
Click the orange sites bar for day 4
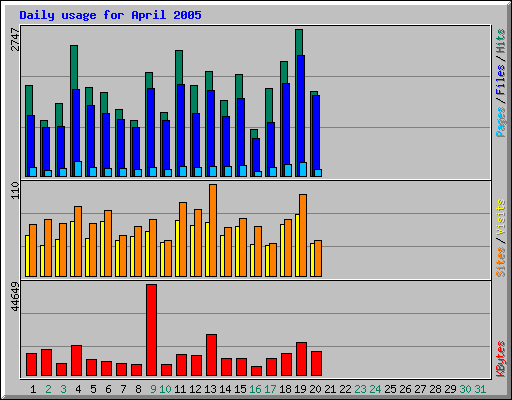(x=78, y=241)
